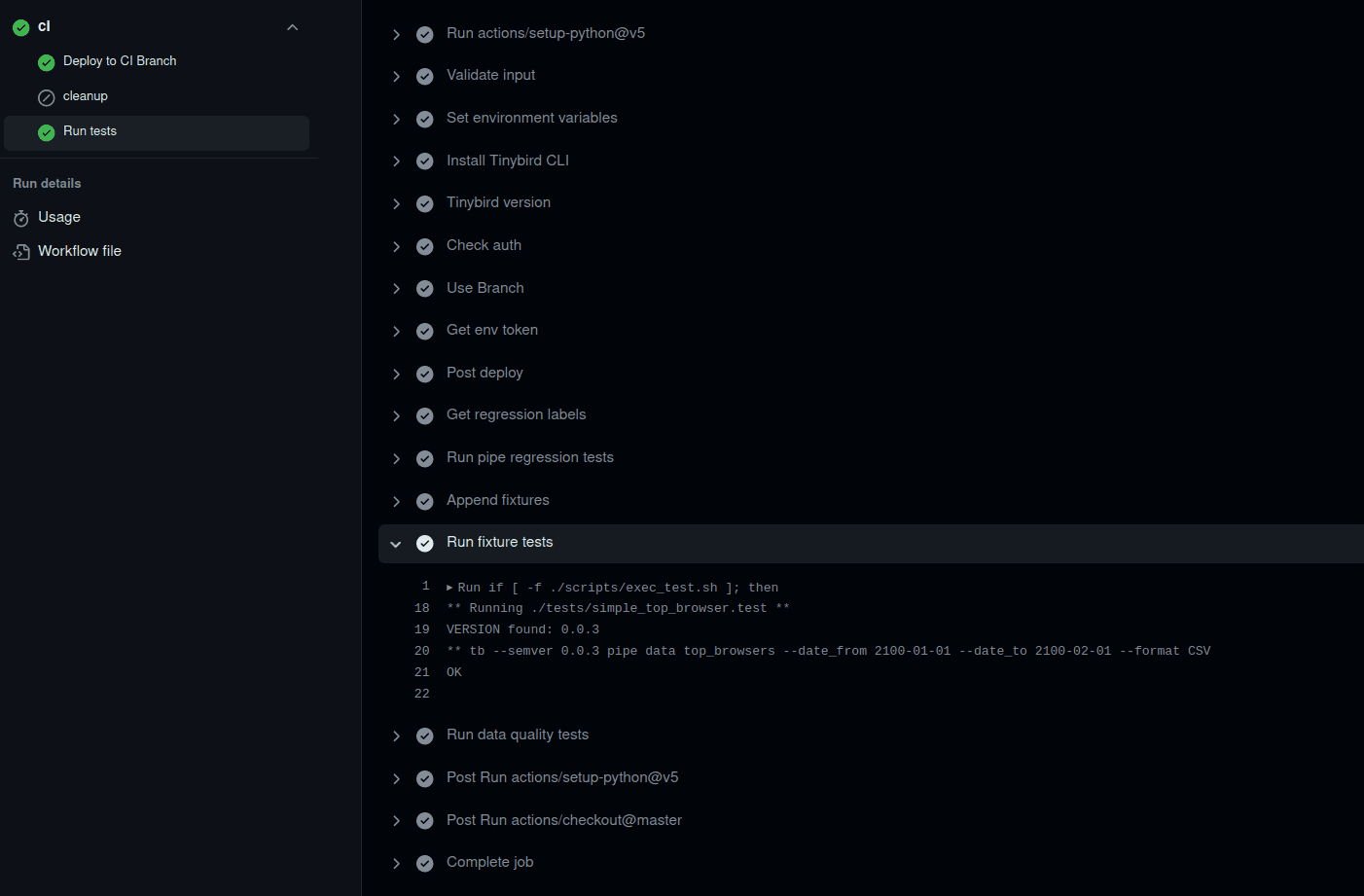The width and height of the screenshot is (1364, 896).
Task: Expand the Get env token step
Action: tap(396, 331)
